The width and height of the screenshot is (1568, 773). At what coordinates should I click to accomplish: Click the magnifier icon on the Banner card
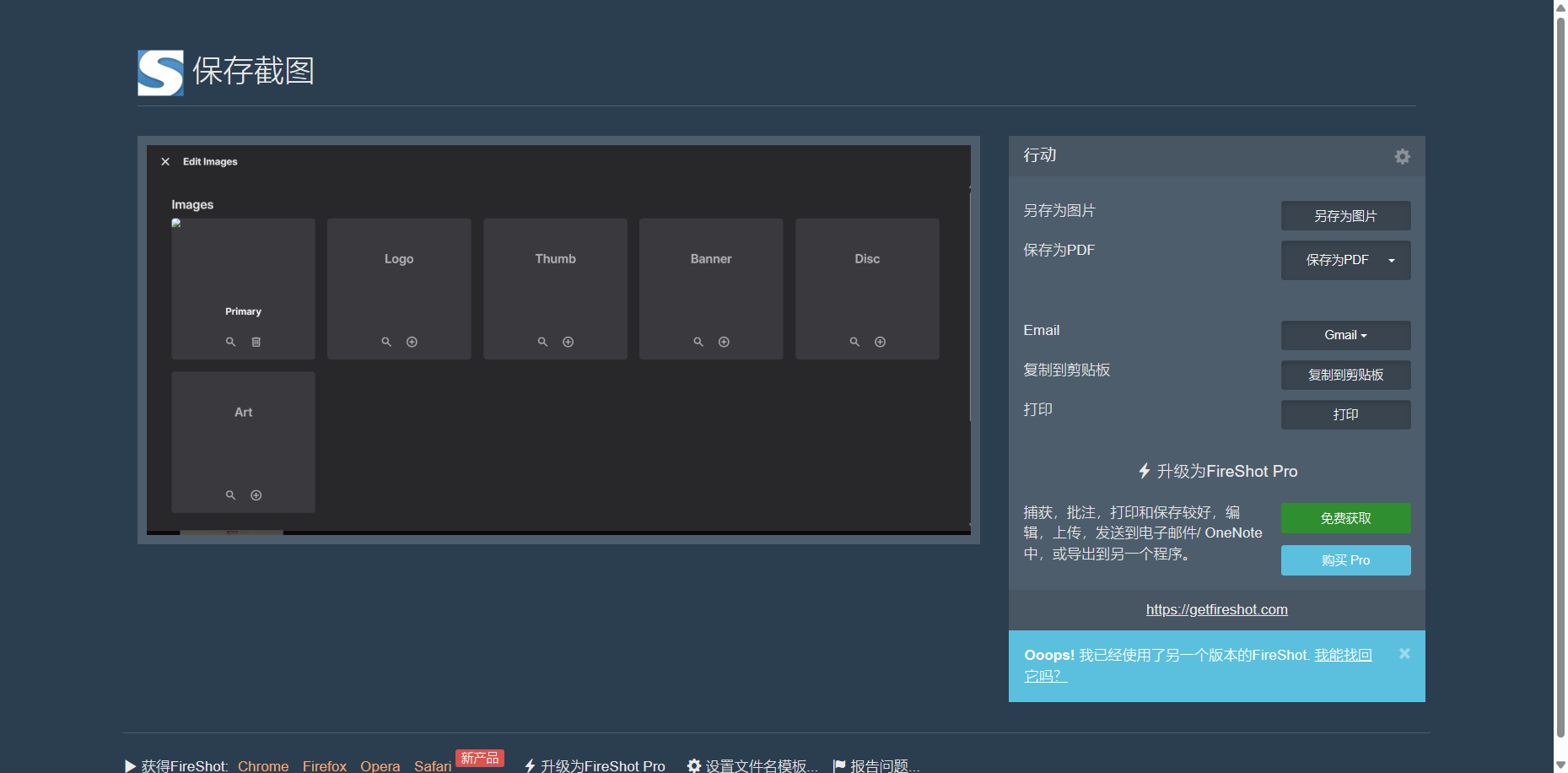(698, 342)
